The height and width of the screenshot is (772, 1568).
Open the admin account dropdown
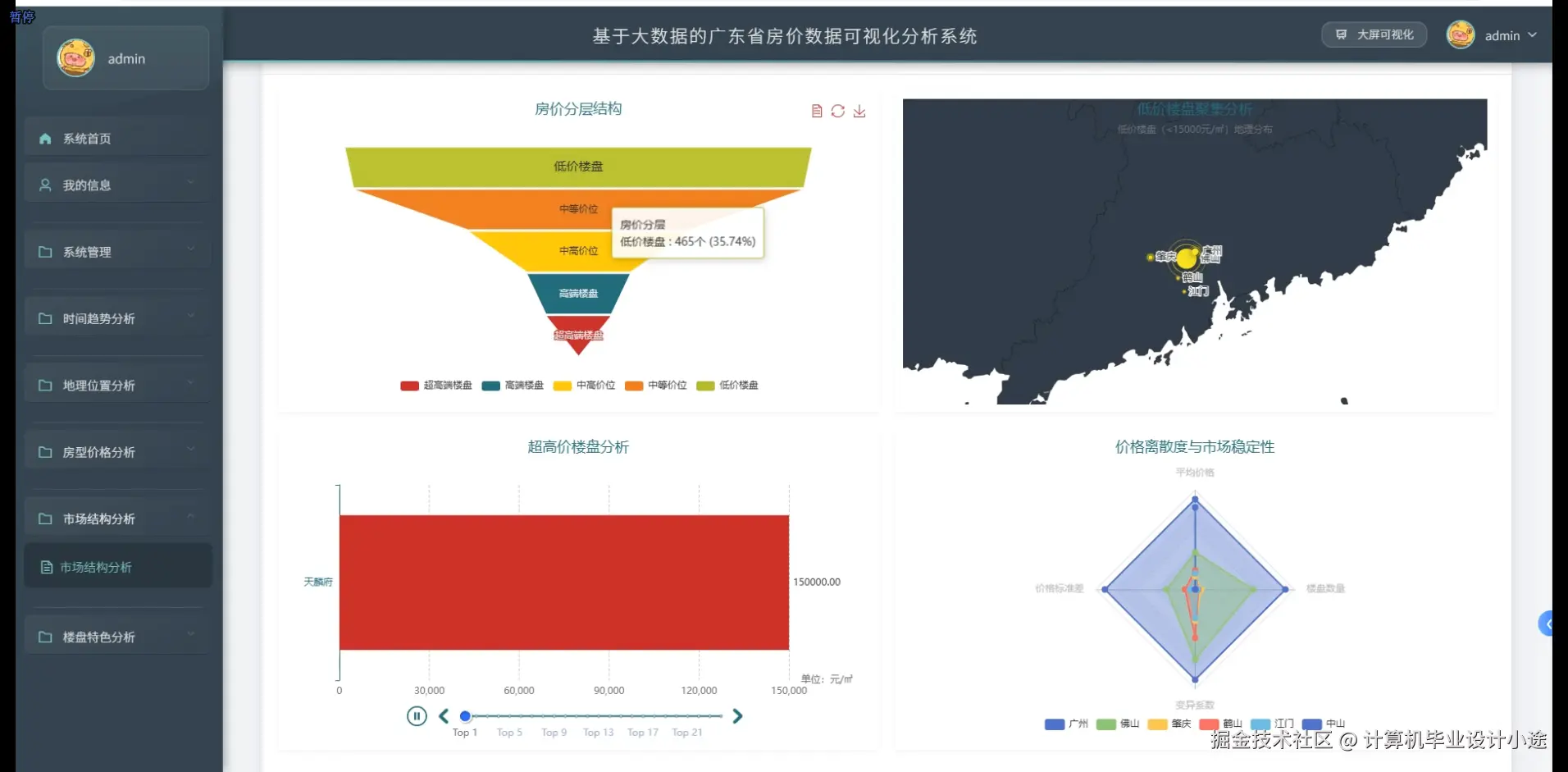click(x=1533, y=36)
